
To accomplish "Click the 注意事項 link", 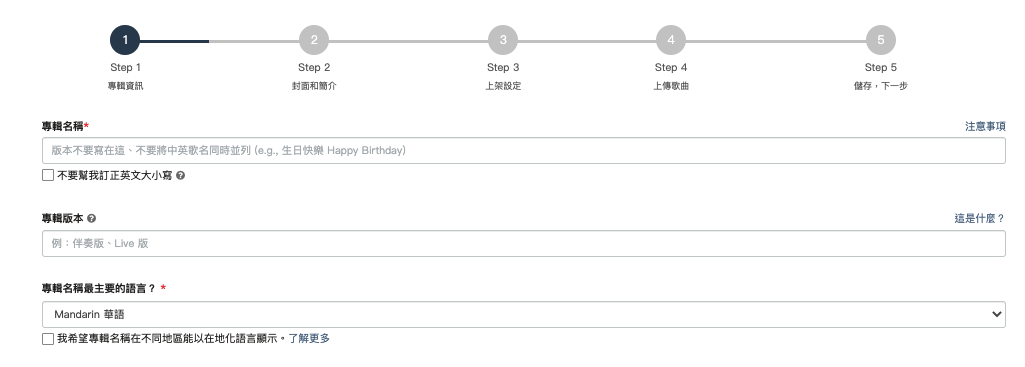I will [985, 126].
